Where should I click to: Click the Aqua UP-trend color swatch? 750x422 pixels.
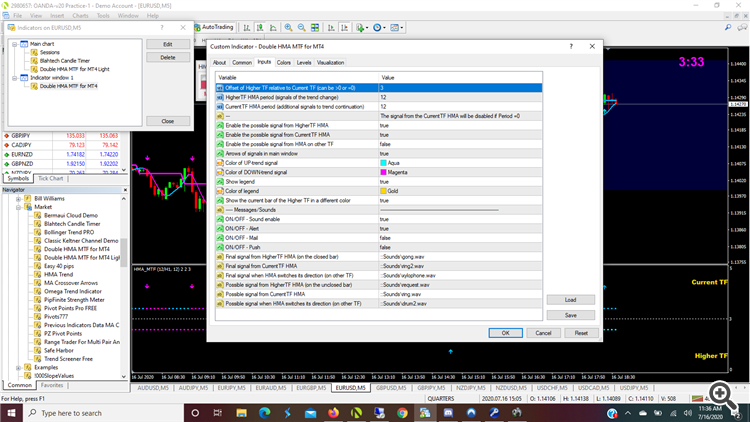pyautogui.click(x=384, y=162)
